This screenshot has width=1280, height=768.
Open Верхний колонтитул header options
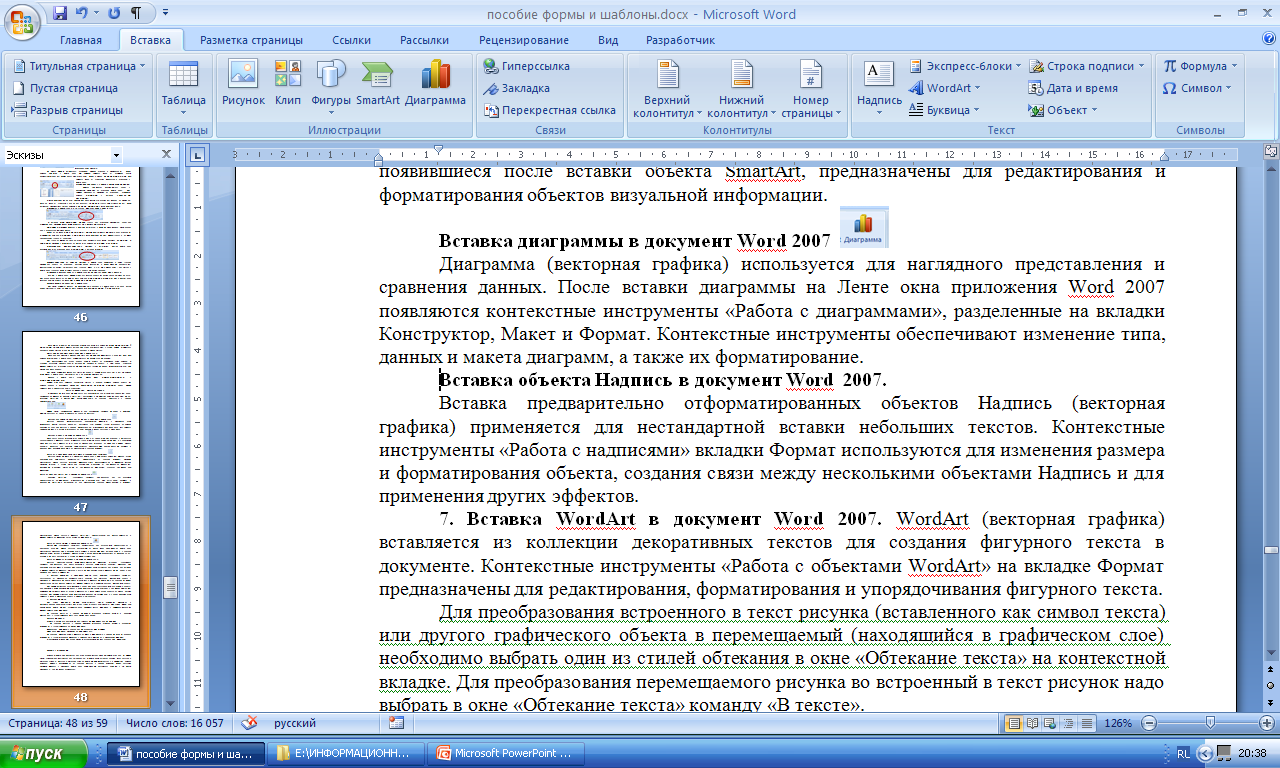click(x=667, y=88)
